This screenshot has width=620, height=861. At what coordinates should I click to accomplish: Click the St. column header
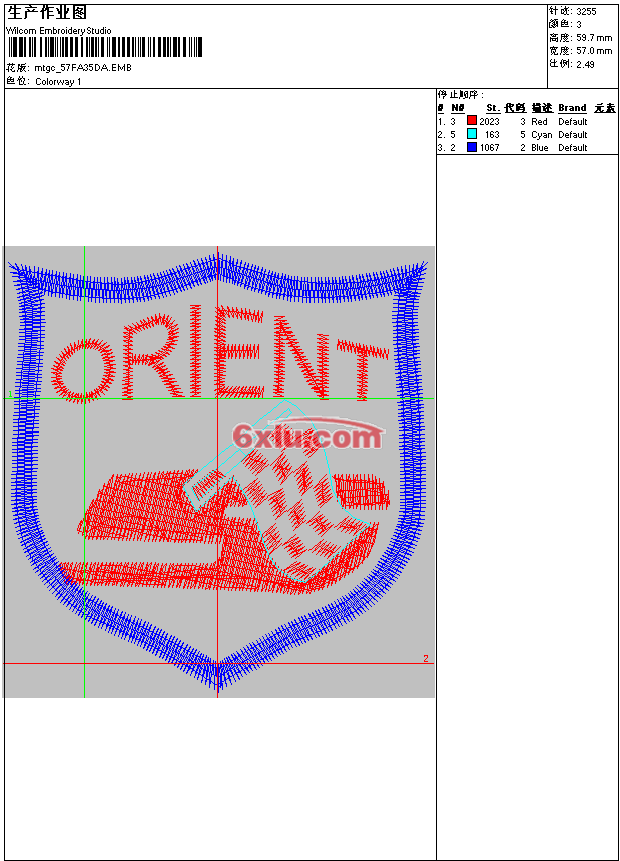(x=493, y=108)
